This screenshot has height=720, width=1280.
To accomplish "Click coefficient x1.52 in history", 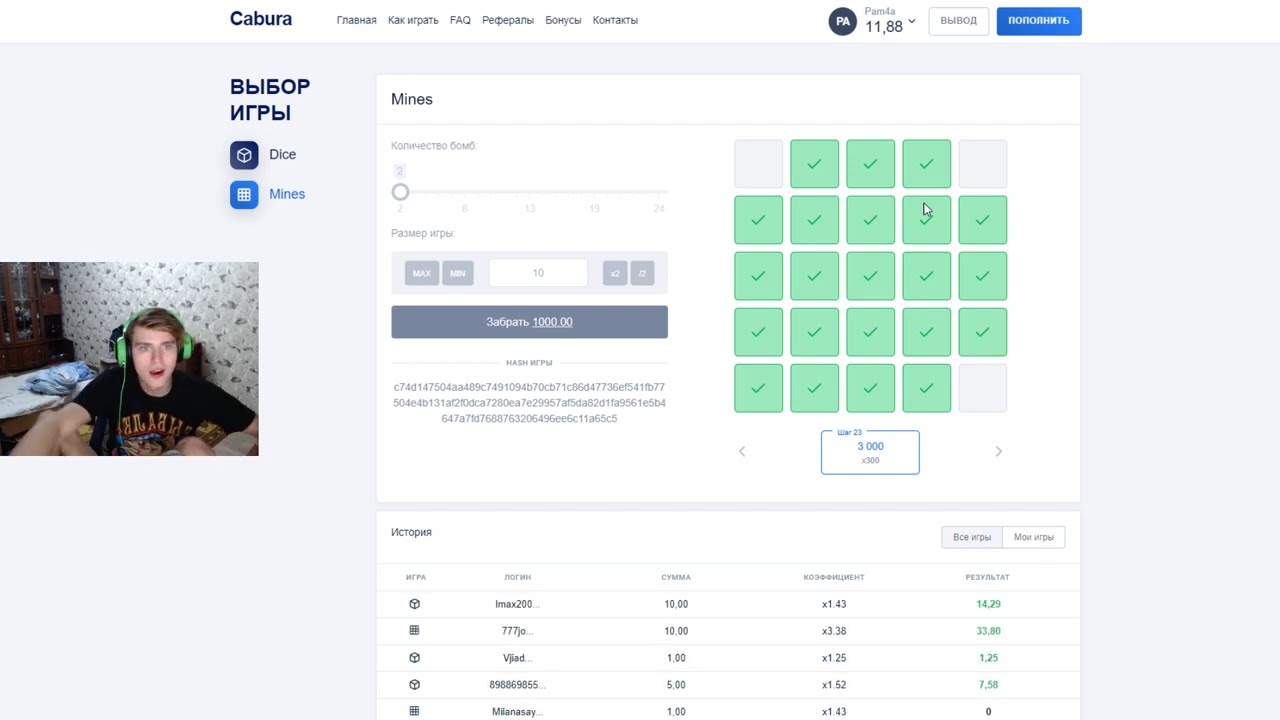I will (834, 685).
